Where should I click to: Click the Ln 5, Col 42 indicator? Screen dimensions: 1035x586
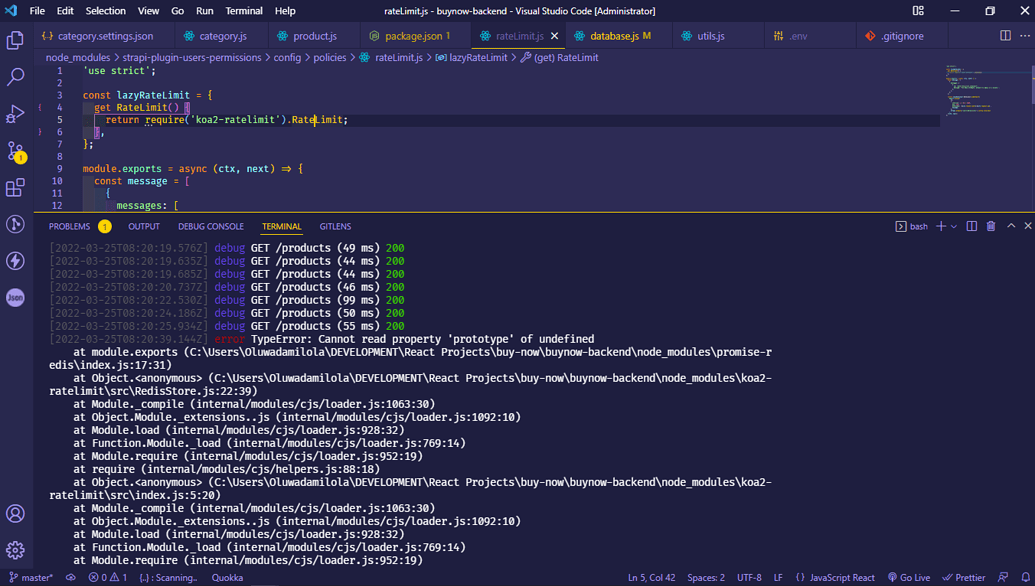(651, 578)
